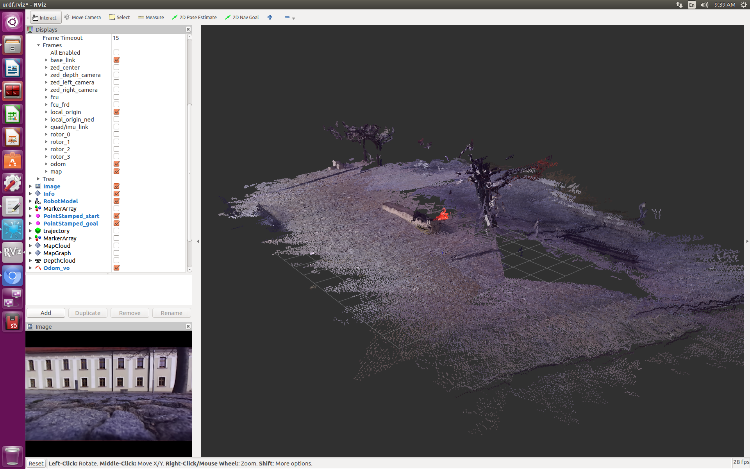Click the Add display button
Screen dimensions: 750x469
(46, 313)
